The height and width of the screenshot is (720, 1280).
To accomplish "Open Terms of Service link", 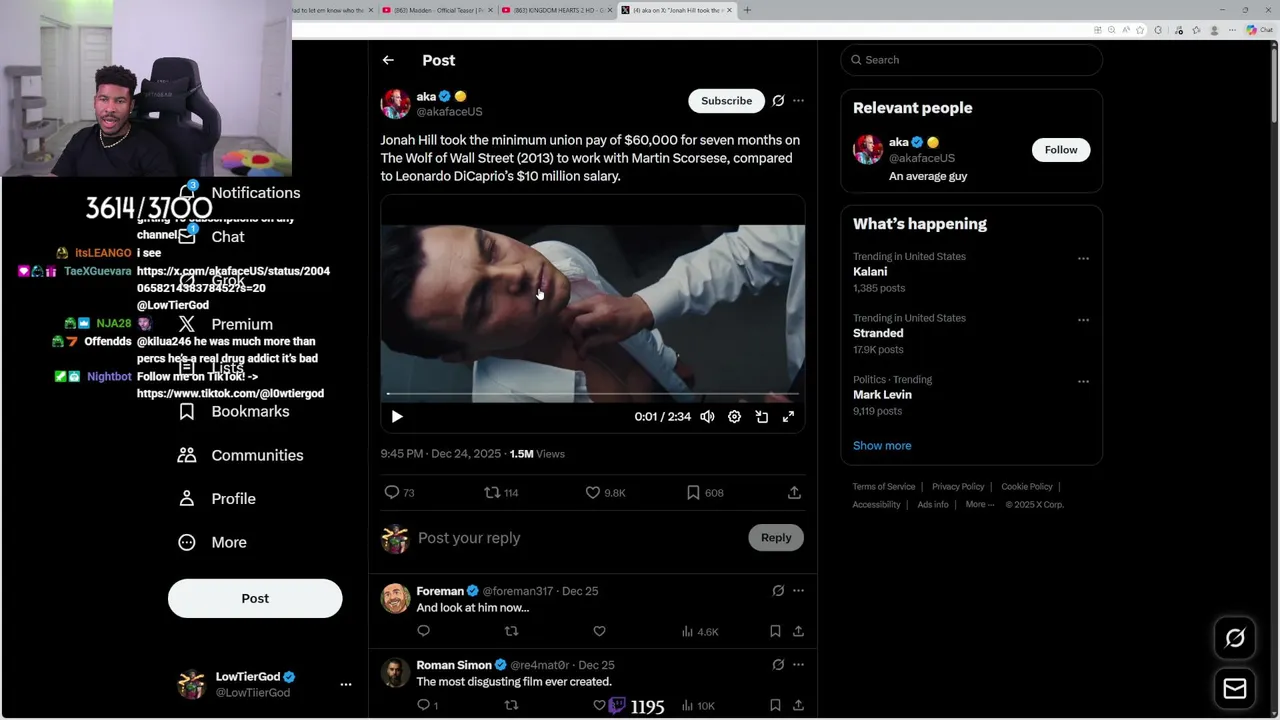I will 884,487.
